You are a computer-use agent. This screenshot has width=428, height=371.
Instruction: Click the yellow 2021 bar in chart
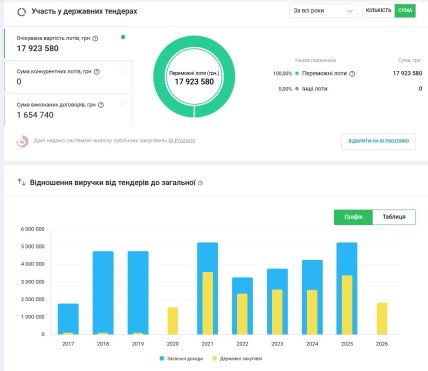coord(208,303)
